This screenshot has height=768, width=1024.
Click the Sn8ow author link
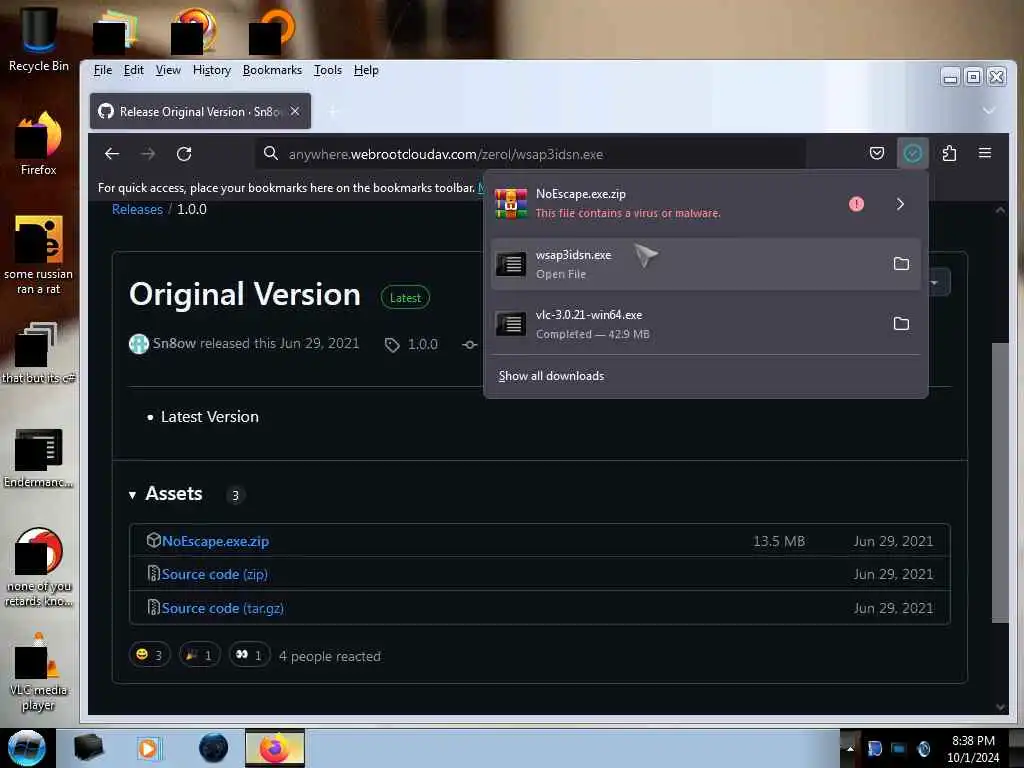point(174,344)
